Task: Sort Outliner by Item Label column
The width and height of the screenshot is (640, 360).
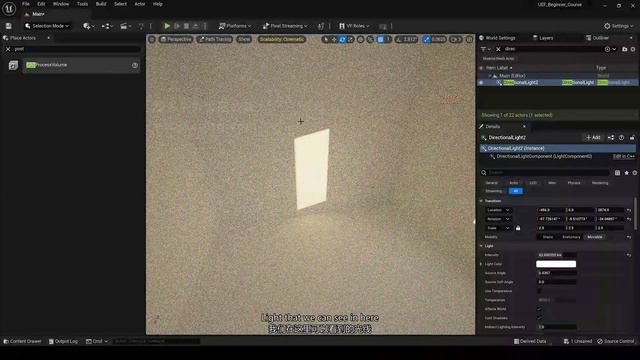Action: [499, 68]
